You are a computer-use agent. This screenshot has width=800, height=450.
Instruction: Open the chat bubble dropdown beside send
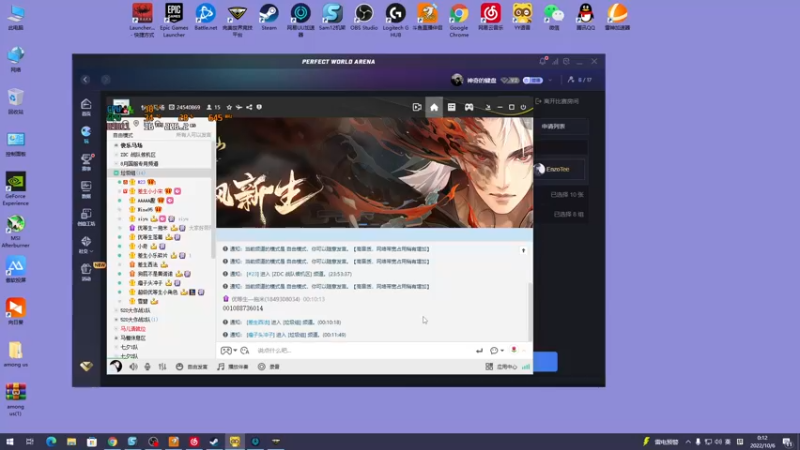(x=496, y=351)
